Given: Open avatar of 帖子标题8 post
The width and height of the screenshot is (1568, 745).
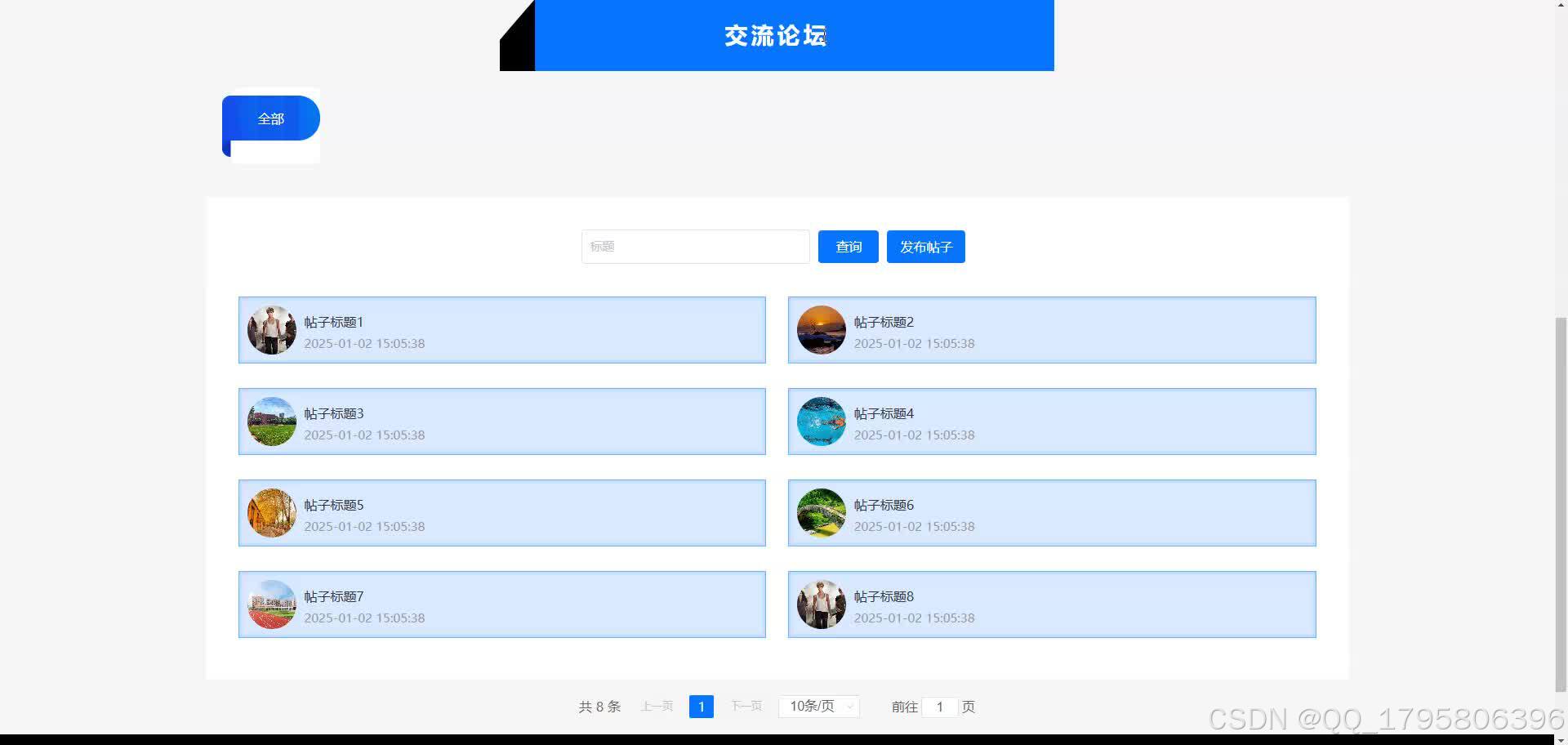Looking at the screenshot, I should [x=822, y=604].
